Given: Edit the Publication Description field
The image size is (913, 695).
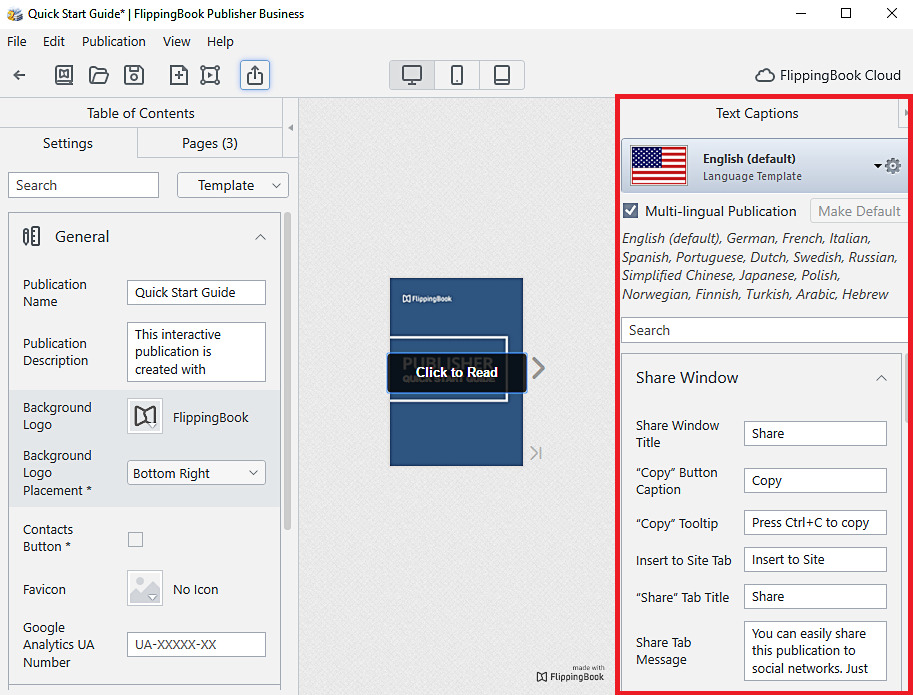Looking at the screenshot, I should [x=196, y=352].
